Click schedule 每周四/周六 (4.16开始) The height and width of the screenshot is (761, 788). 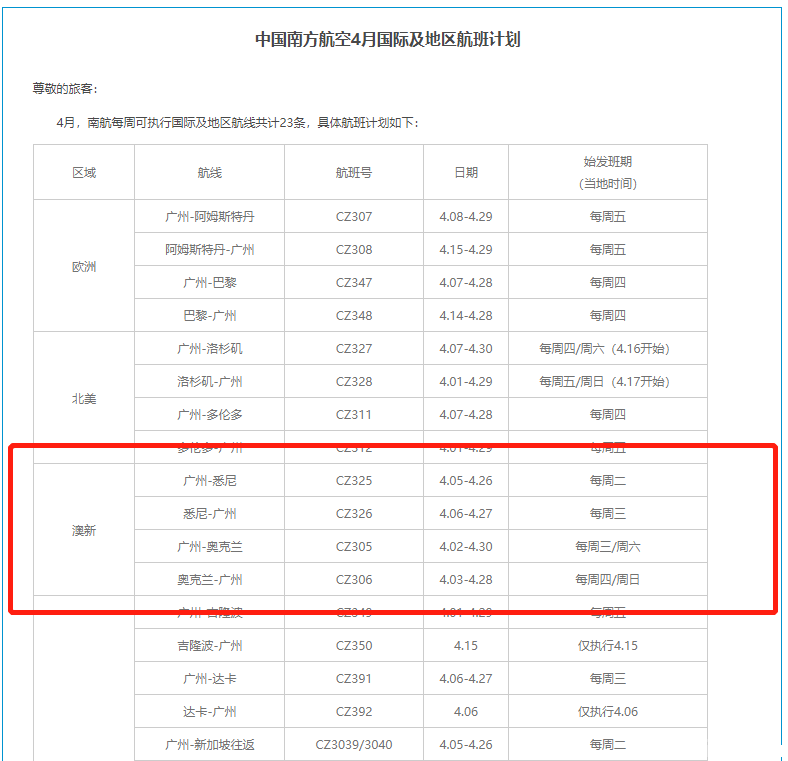(x=605, y=348)
